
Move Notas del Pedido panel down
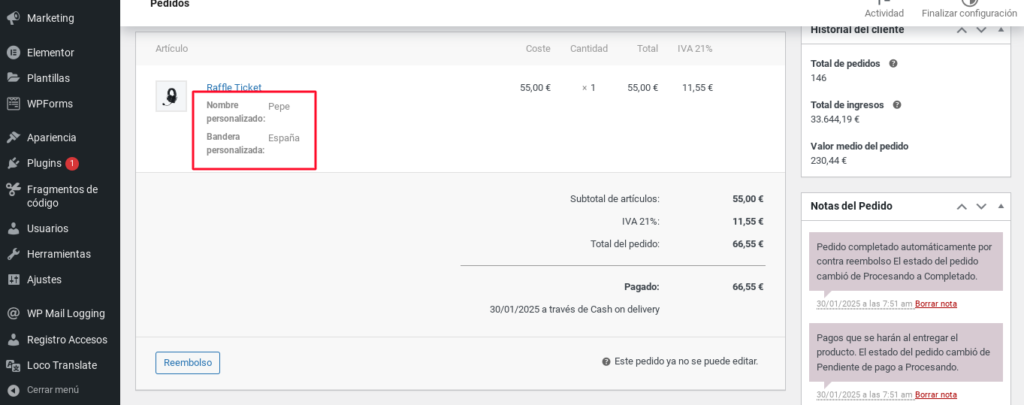pyautogui.click(x=981, y=206)
